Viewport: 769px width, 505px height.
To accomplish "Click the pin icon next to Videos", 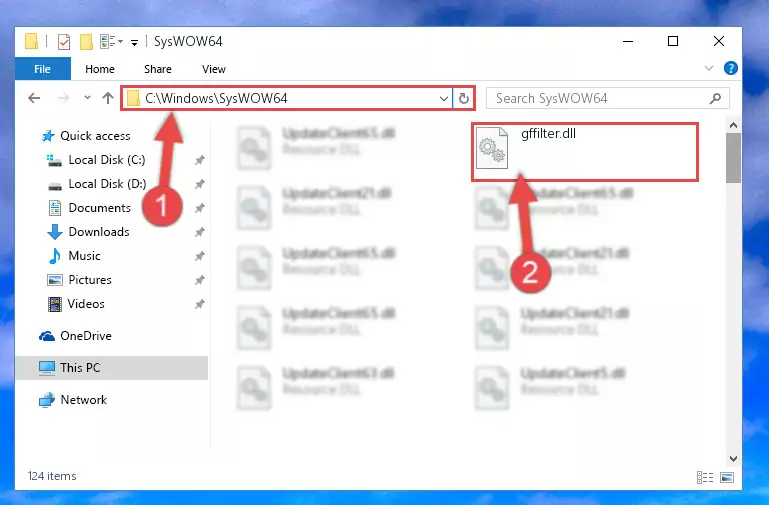I will [x=200, y=304].
